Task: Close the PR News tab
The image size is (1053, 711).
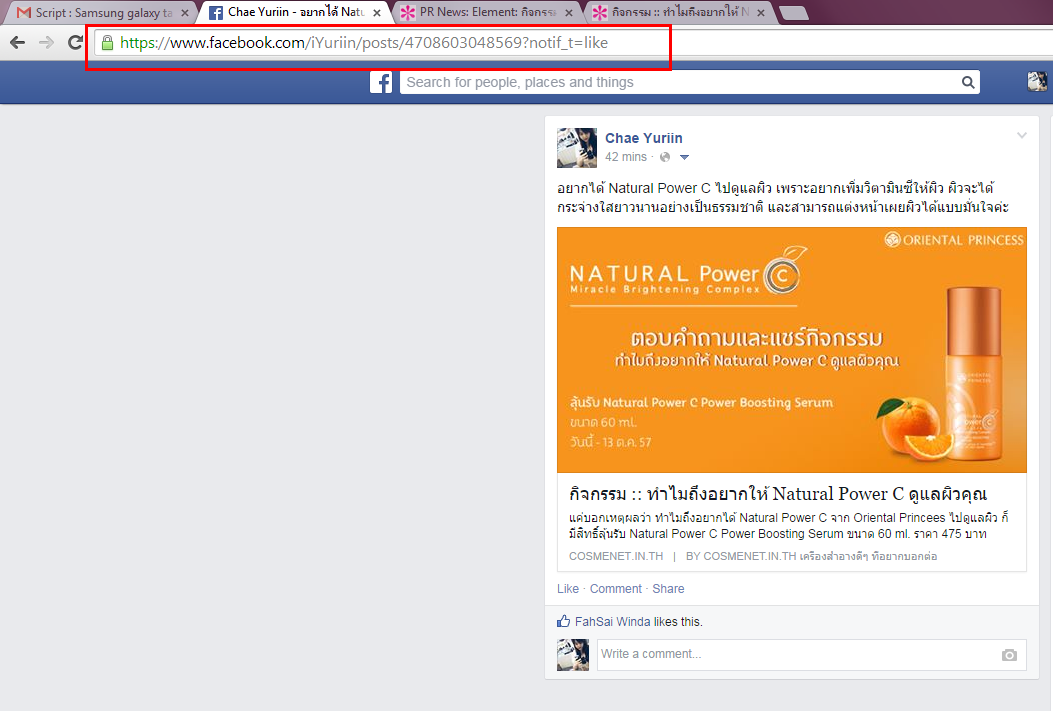Action: point(569,13)
